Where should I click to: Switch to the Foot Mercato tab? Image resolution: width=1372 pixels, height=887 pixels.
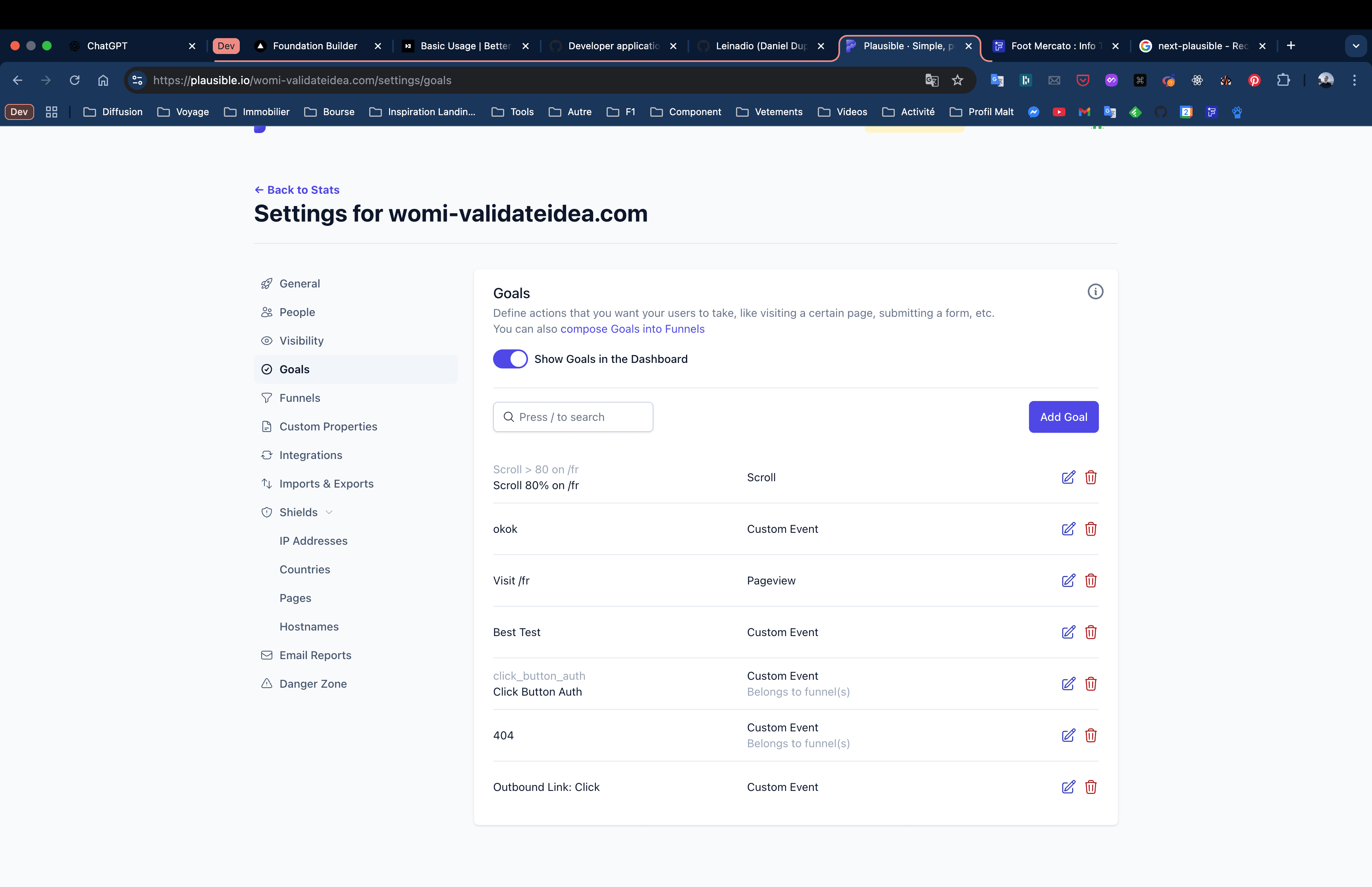(1052, 46)
